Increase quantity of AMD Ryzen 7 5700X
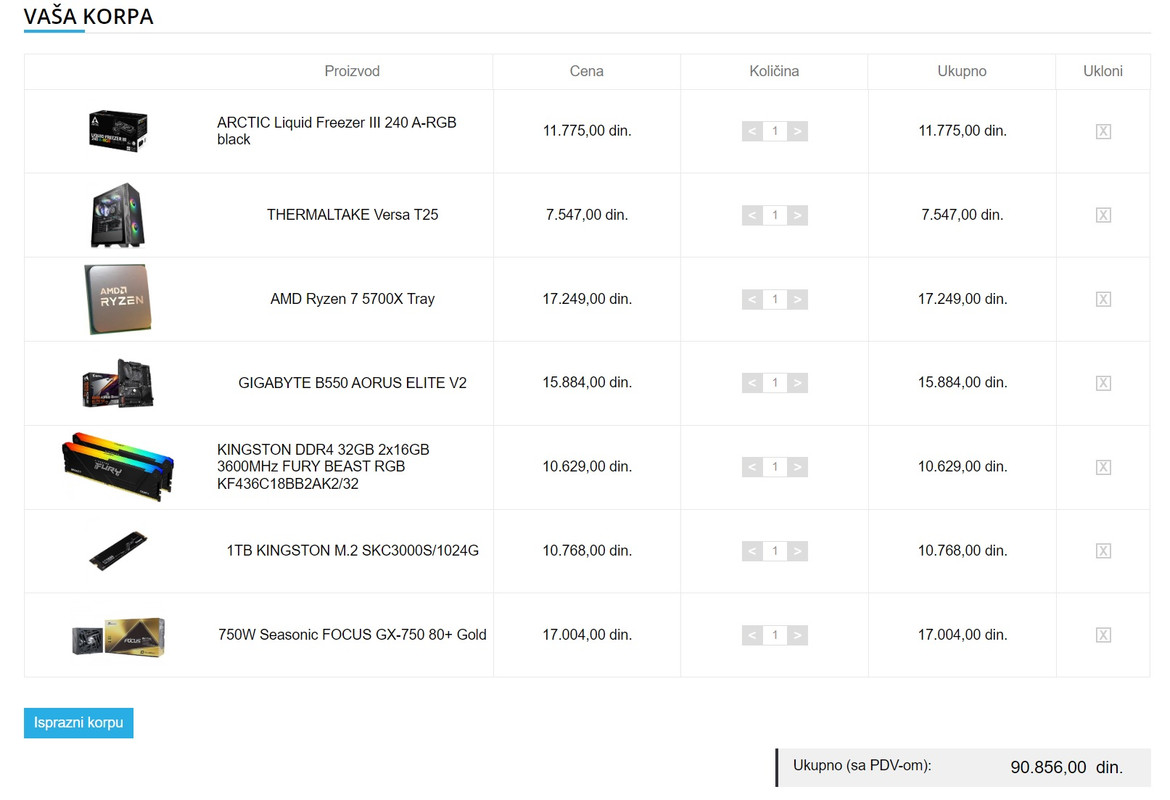 (x=797, y=299)
